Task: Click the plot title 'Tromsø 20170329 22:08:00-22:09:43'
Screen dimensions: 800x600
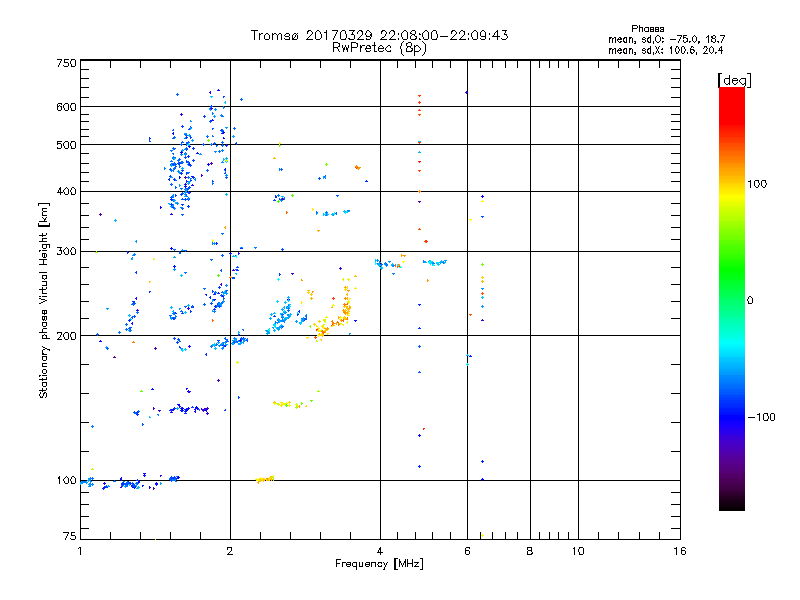Action: [379, 35]
